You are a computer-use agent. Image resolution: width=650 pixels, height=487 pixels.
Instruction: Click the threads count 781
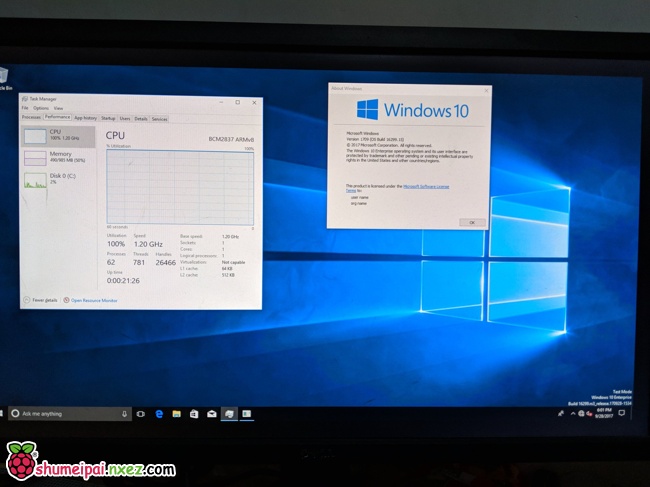click(139, 262)
